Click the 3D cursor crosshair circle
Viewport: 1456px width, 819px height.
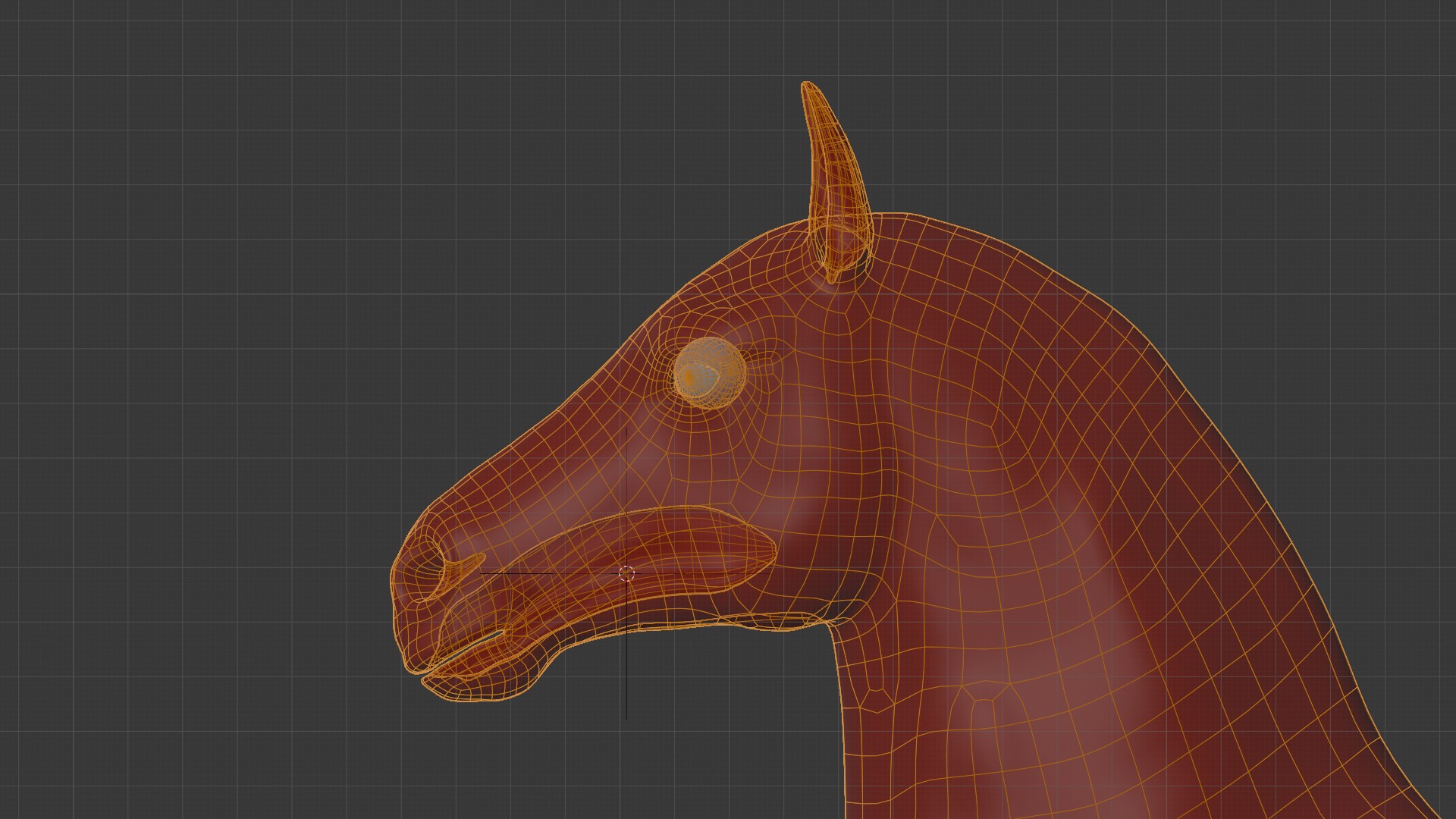626,573
